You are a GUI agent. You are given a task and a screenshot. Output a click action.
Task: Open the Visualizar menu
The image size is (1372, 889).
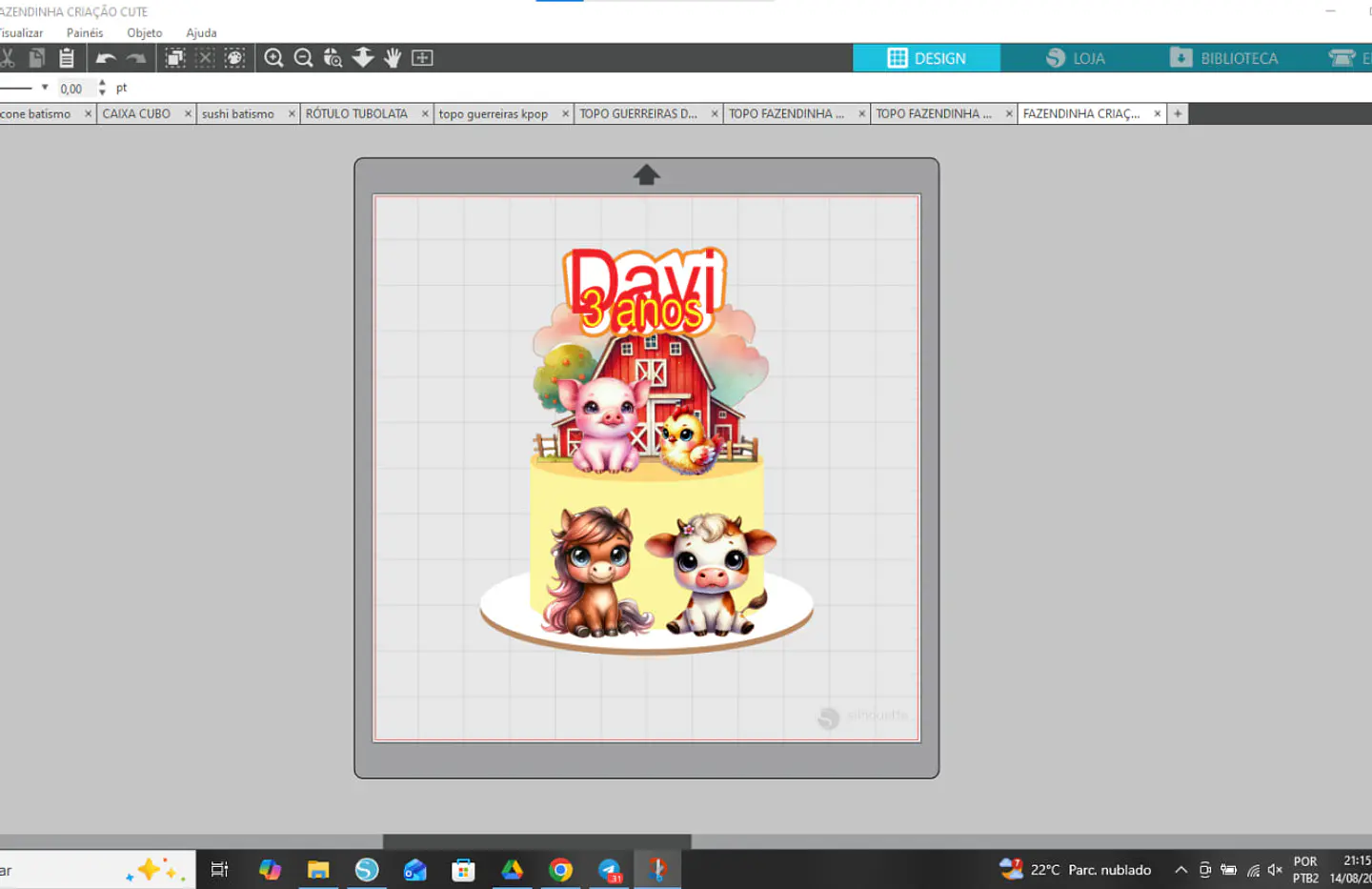(21, 32)
